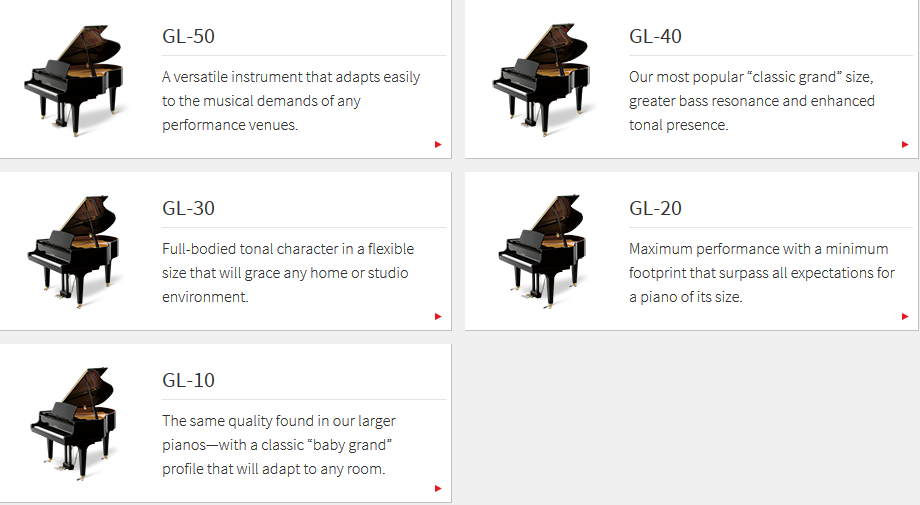Open the GL-50 grand piano image
The width and height of the screenshot is (920, 505).
pos(74,80)
